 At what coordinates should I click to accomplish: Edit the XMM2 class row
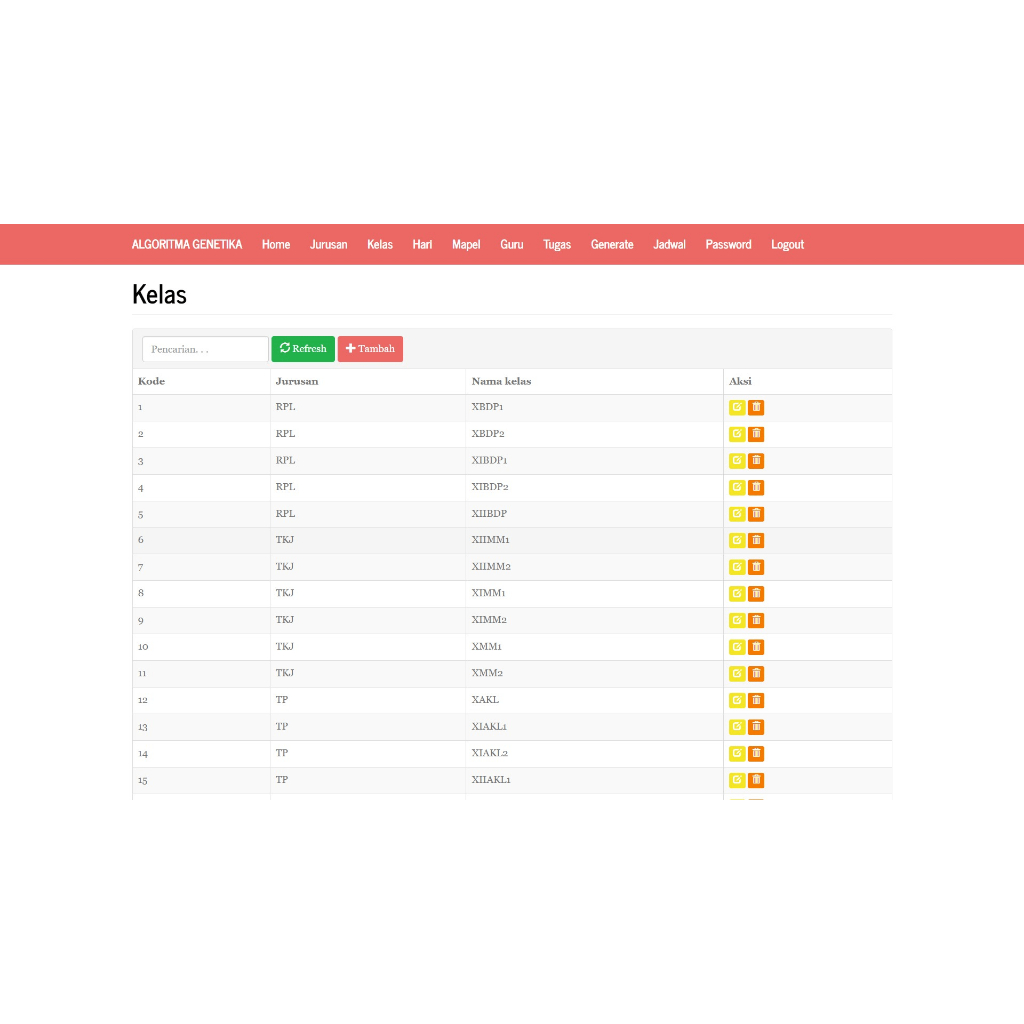(x=737, y=673)
